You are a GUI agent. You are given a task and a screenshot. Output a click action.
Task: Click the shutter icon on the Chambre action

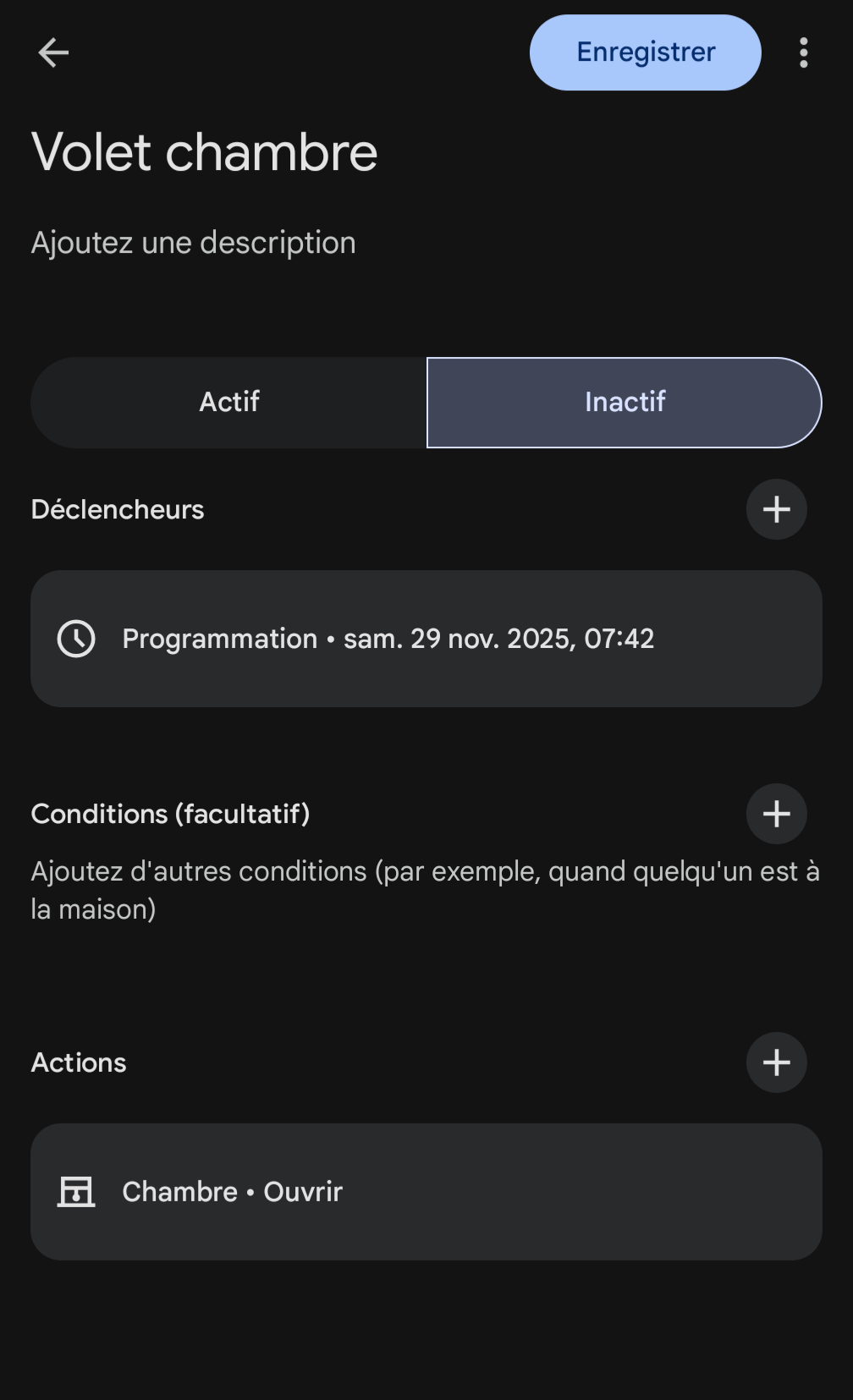76,1192
